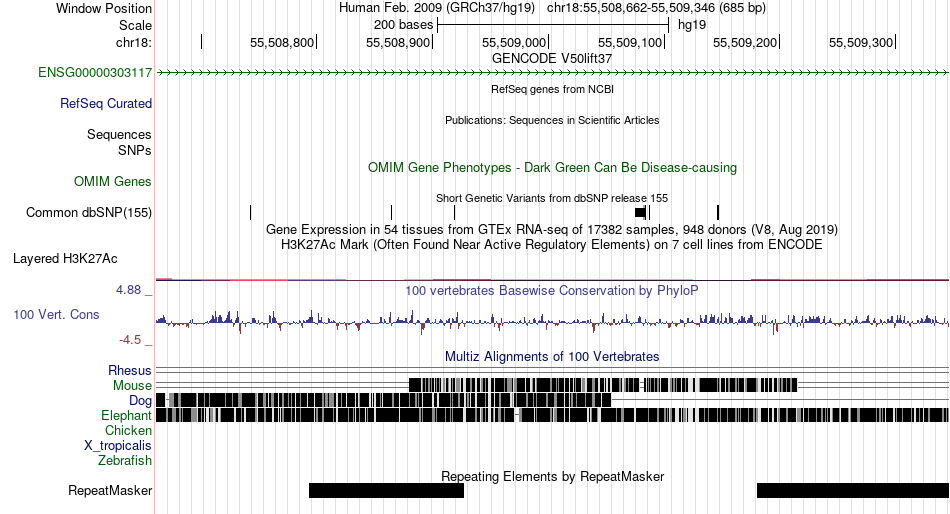Click the X_tropicalis species label
This screenshot has width=950, height=514.
118,446
